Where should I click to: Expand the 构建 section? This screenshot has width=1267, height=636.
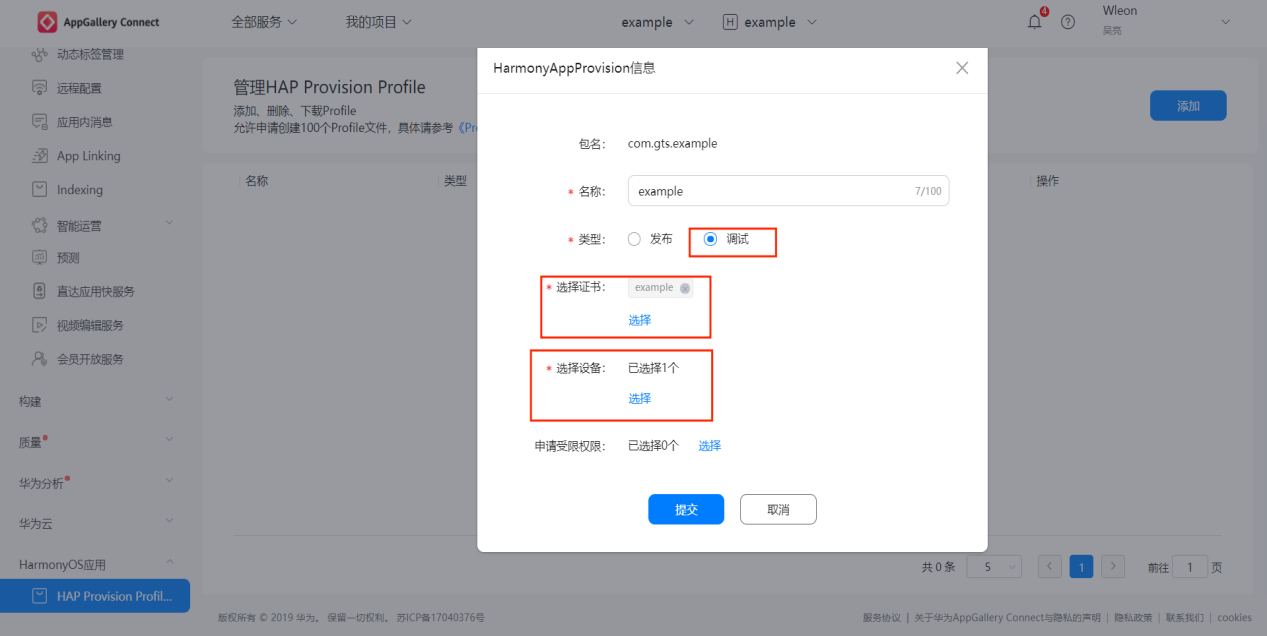[x=169, y=399]
